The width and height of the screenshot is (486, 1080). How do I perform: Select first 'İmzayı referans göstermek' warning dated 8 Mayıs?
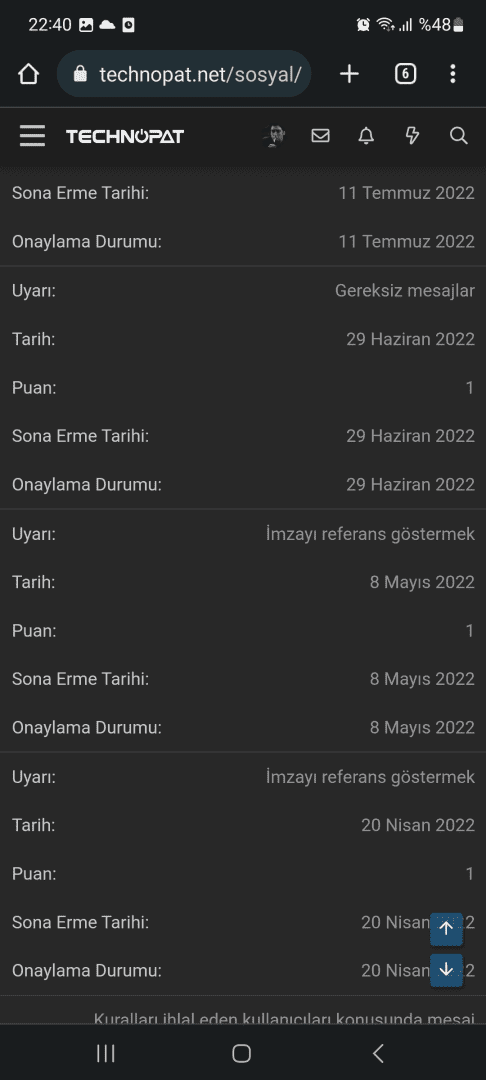(x=370, y=534)
